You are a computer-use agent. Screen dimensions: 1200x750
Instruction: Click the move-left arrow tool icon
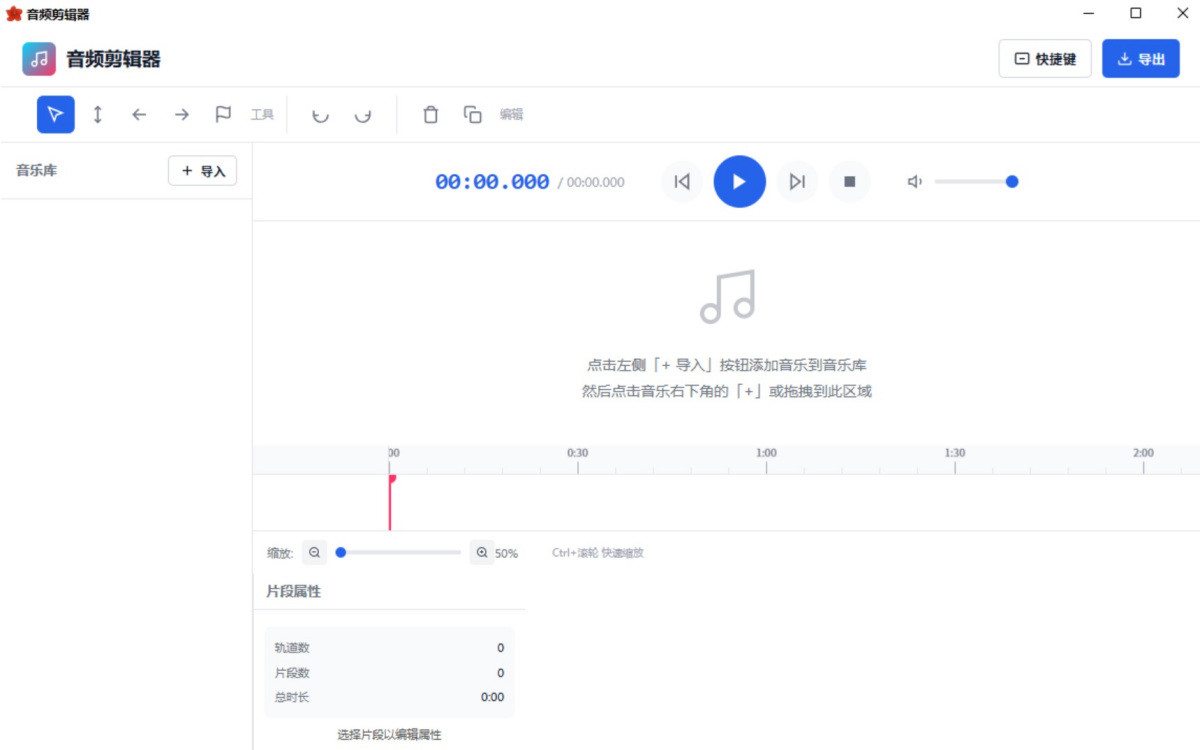click(139, 114)
